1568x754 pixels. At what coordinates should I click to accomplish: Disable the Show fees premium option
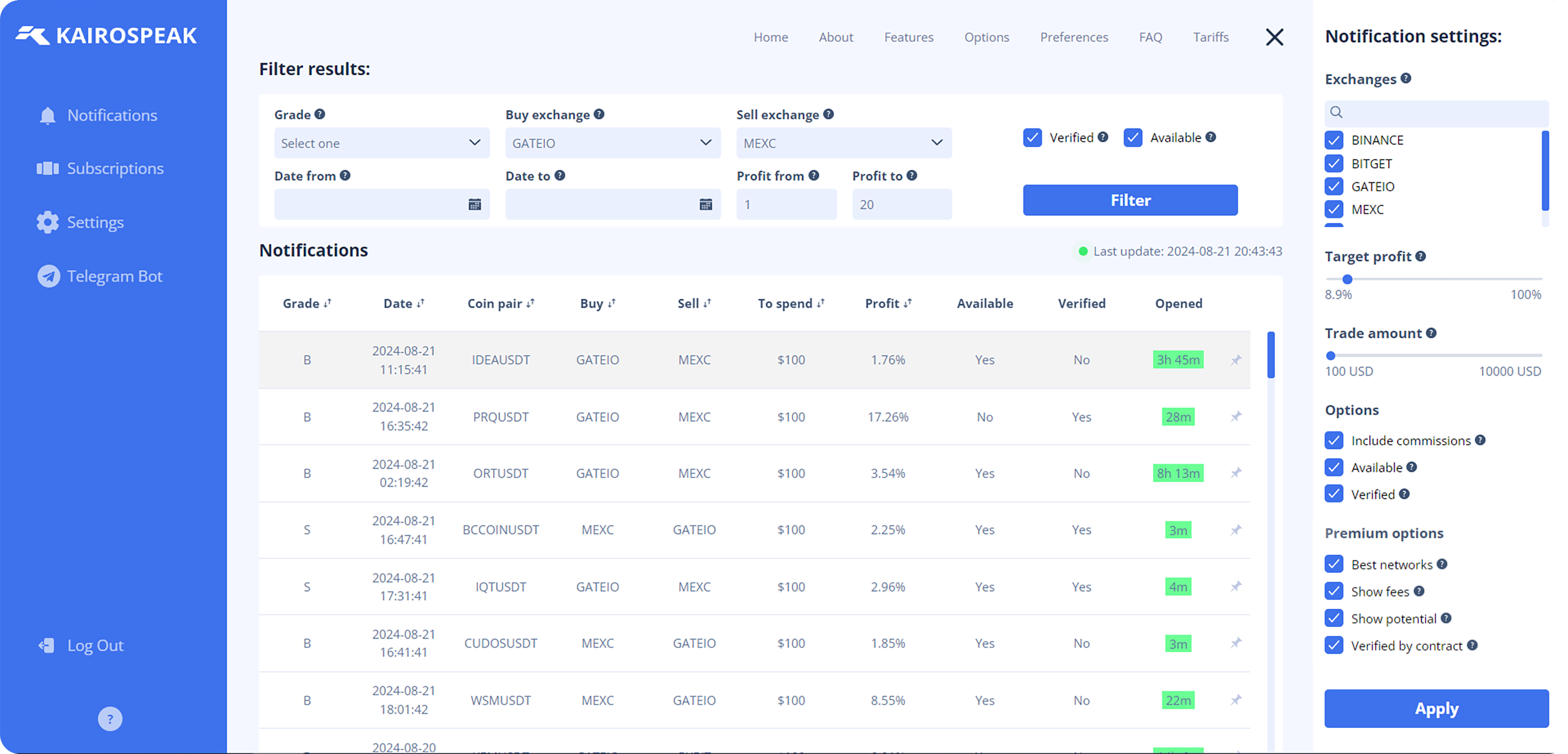pos(1334,592)
